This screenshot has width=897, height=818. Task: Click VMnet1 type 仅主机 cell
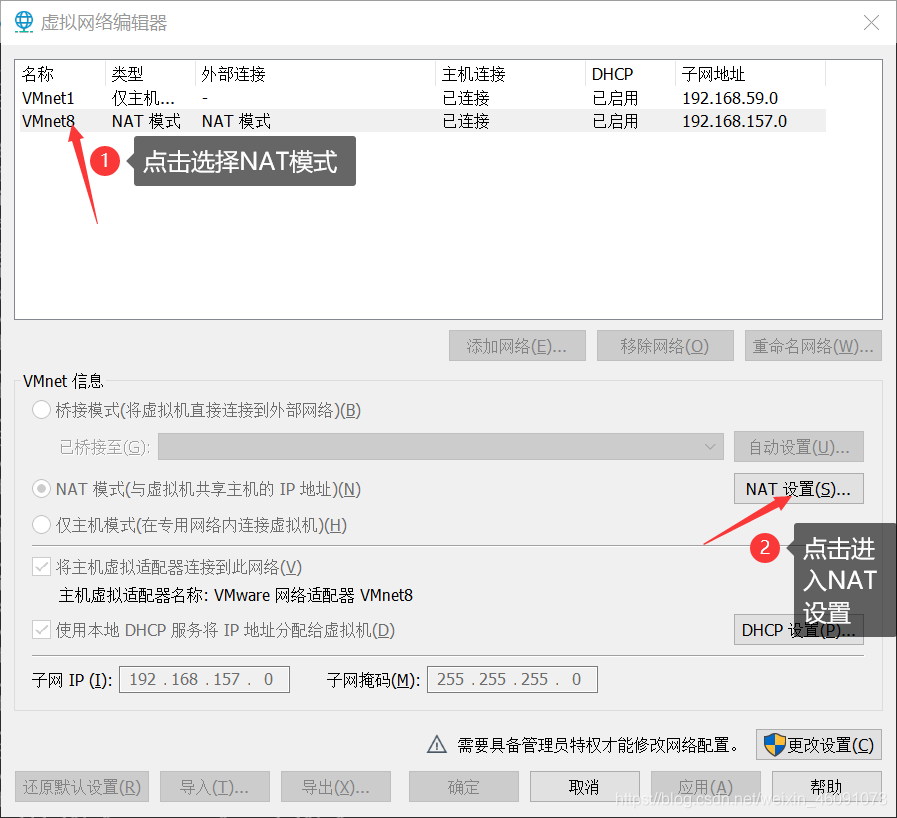pyautogui.click(x=143, y=98)
